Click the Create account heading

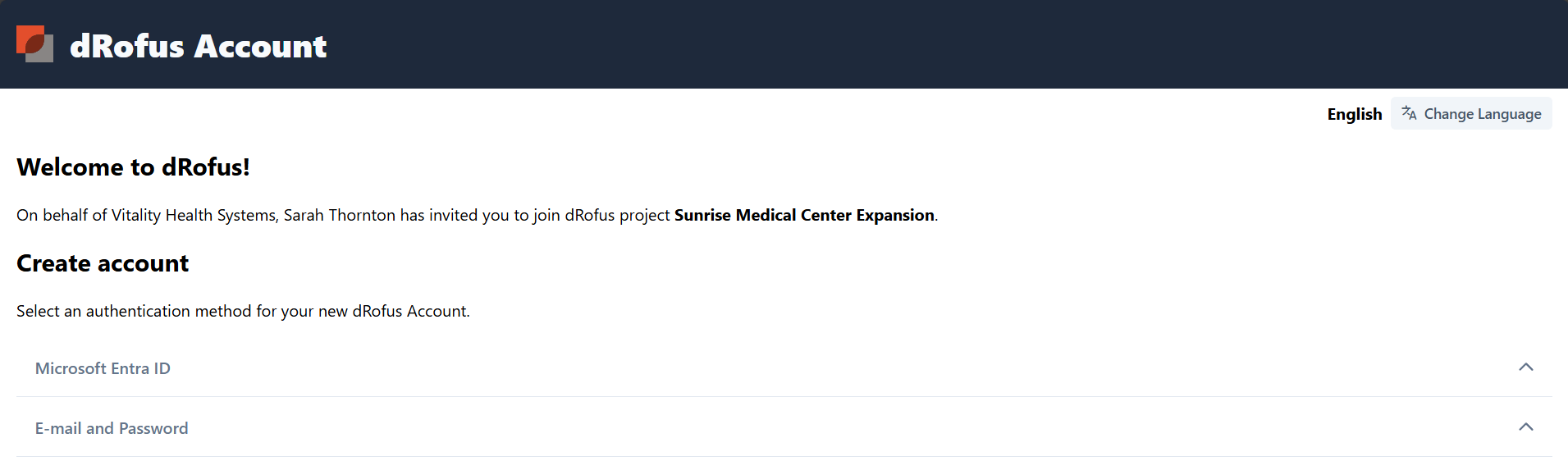point(103,263)
